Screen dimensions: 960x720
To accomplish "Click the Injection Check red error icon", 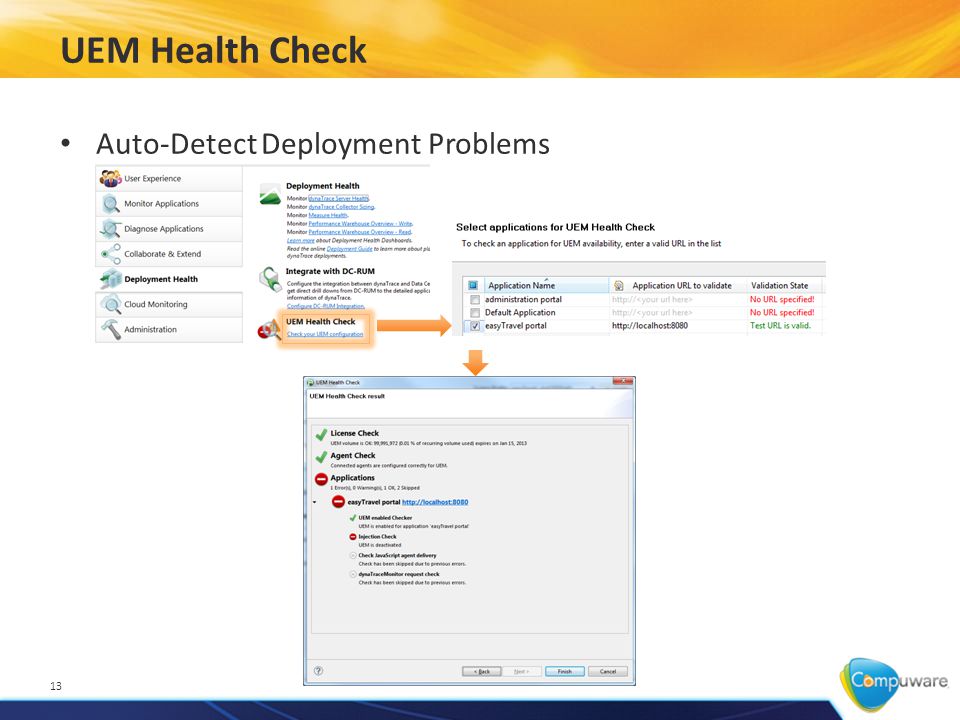I will point(353,537).
